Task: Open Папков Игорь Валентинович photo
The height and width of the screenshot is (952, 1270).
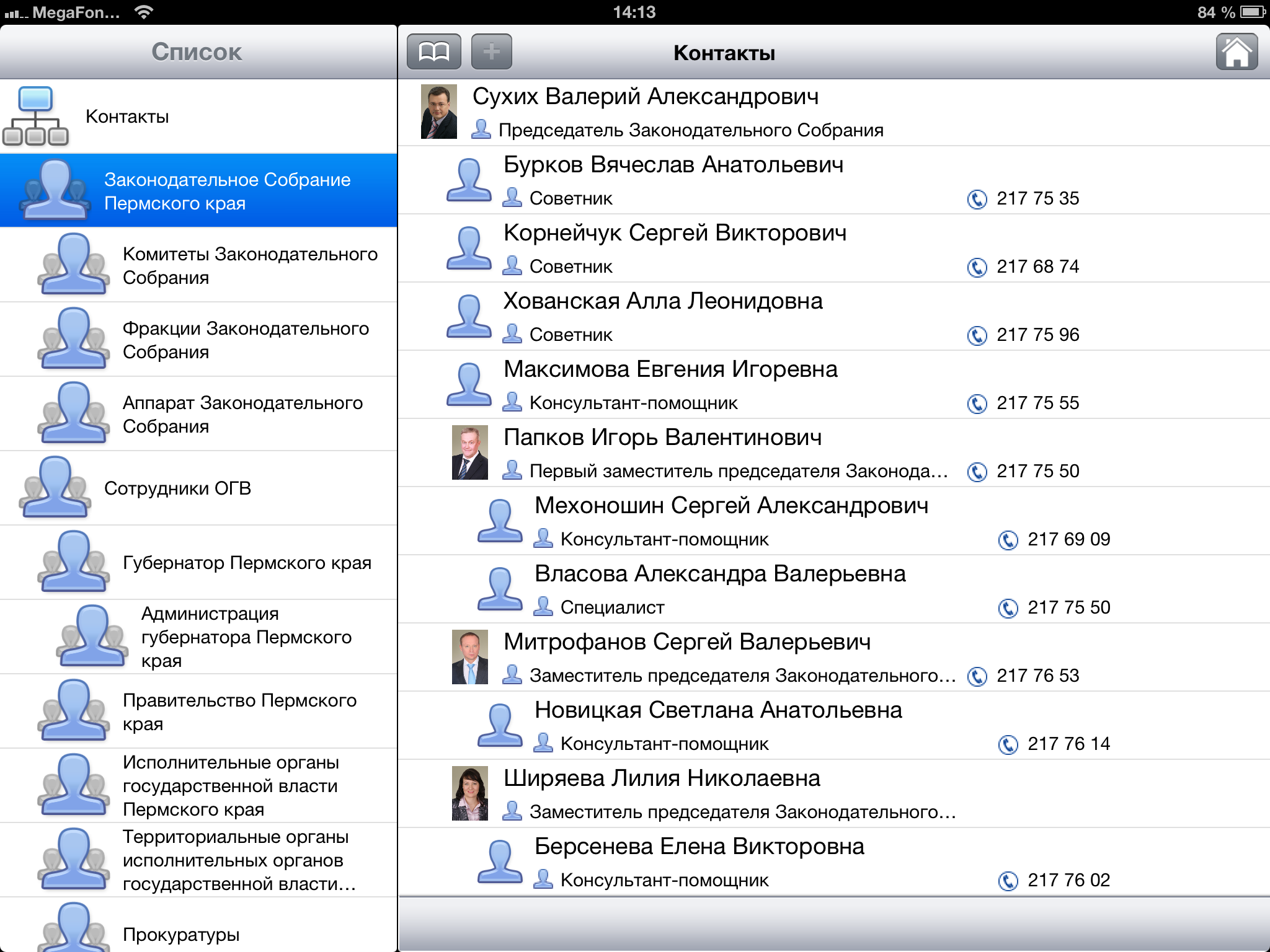Action: tap(469, 452)
